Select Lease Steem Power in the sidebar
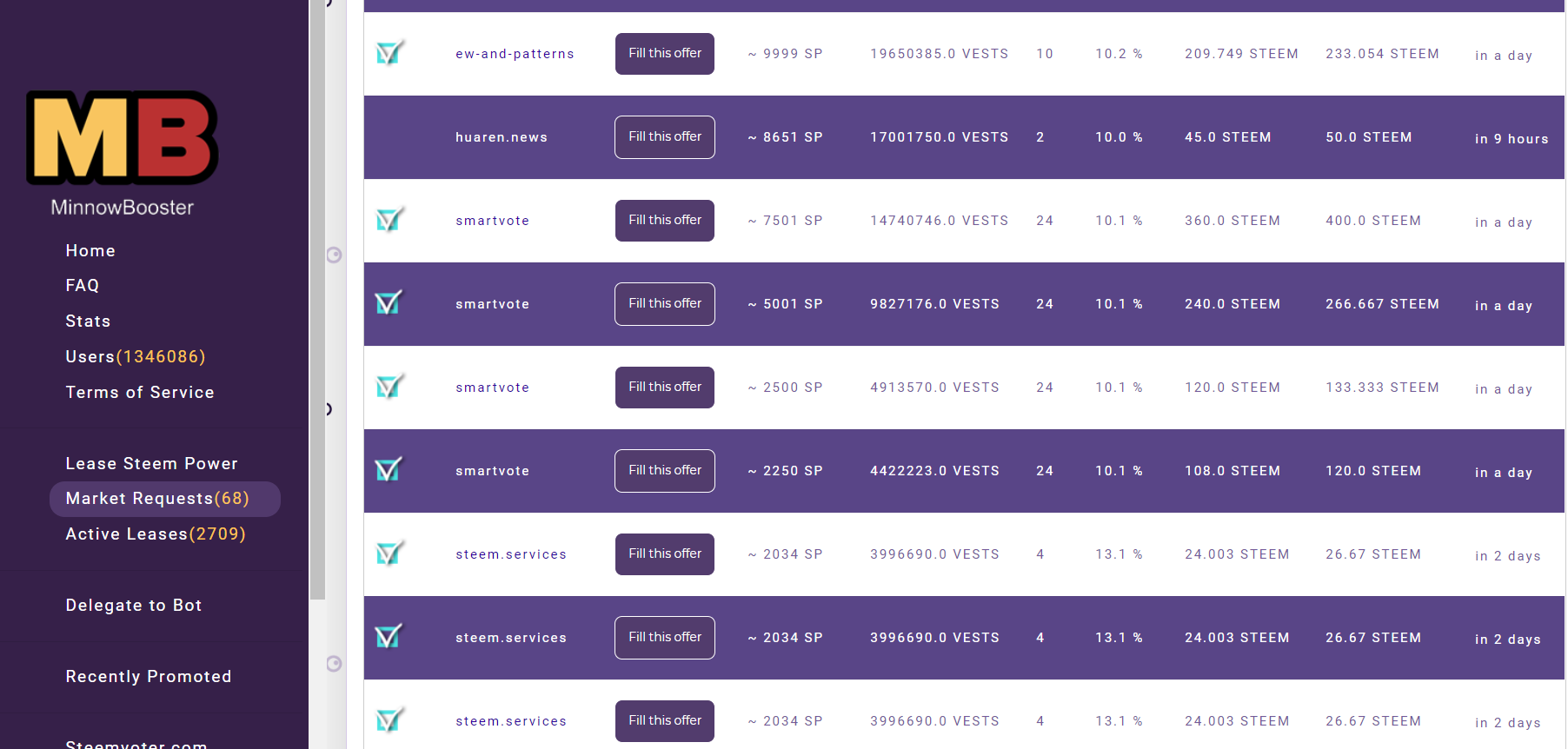 (x=152, y=464)
